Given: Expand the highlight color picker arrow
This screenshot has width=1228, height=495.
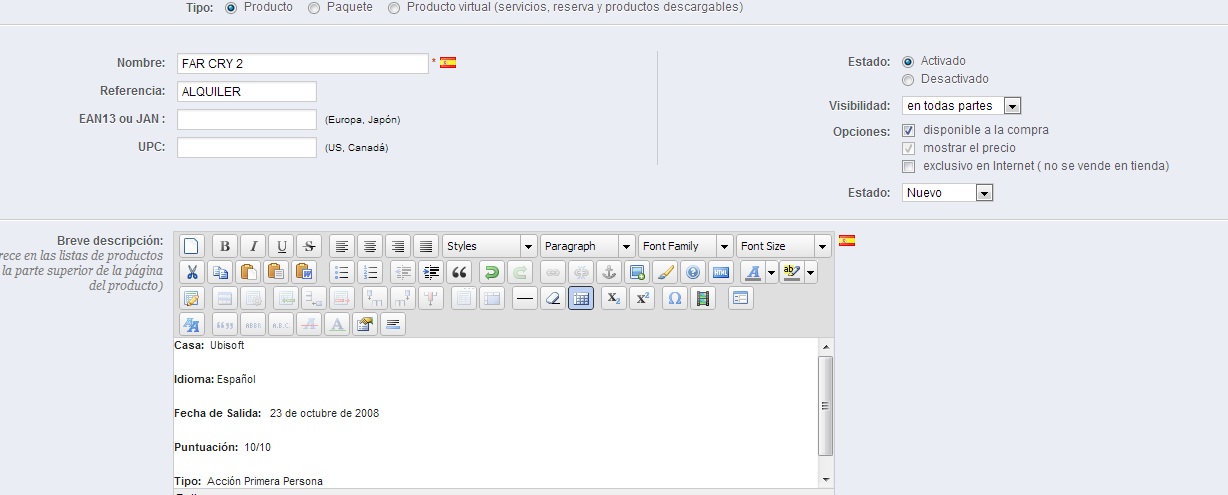Looking at the screenshot, I should 810,272.
